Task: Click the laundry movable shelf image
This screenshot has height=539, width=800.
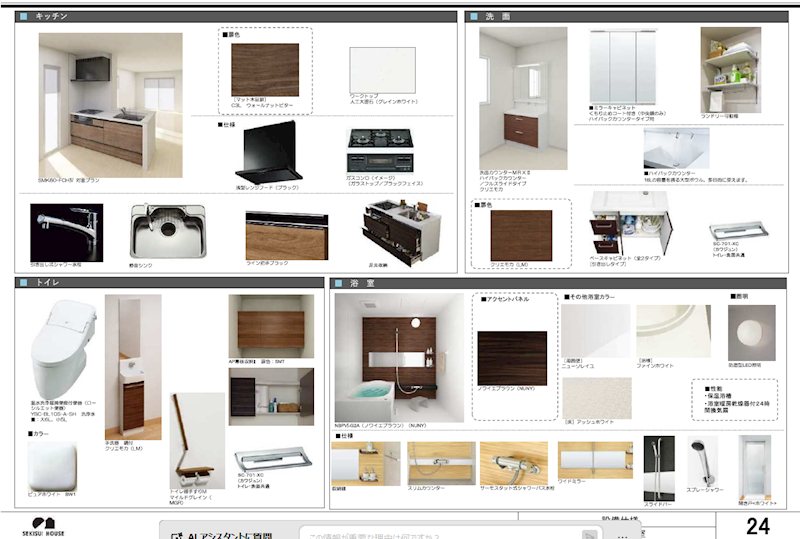Action: [731, 70]
